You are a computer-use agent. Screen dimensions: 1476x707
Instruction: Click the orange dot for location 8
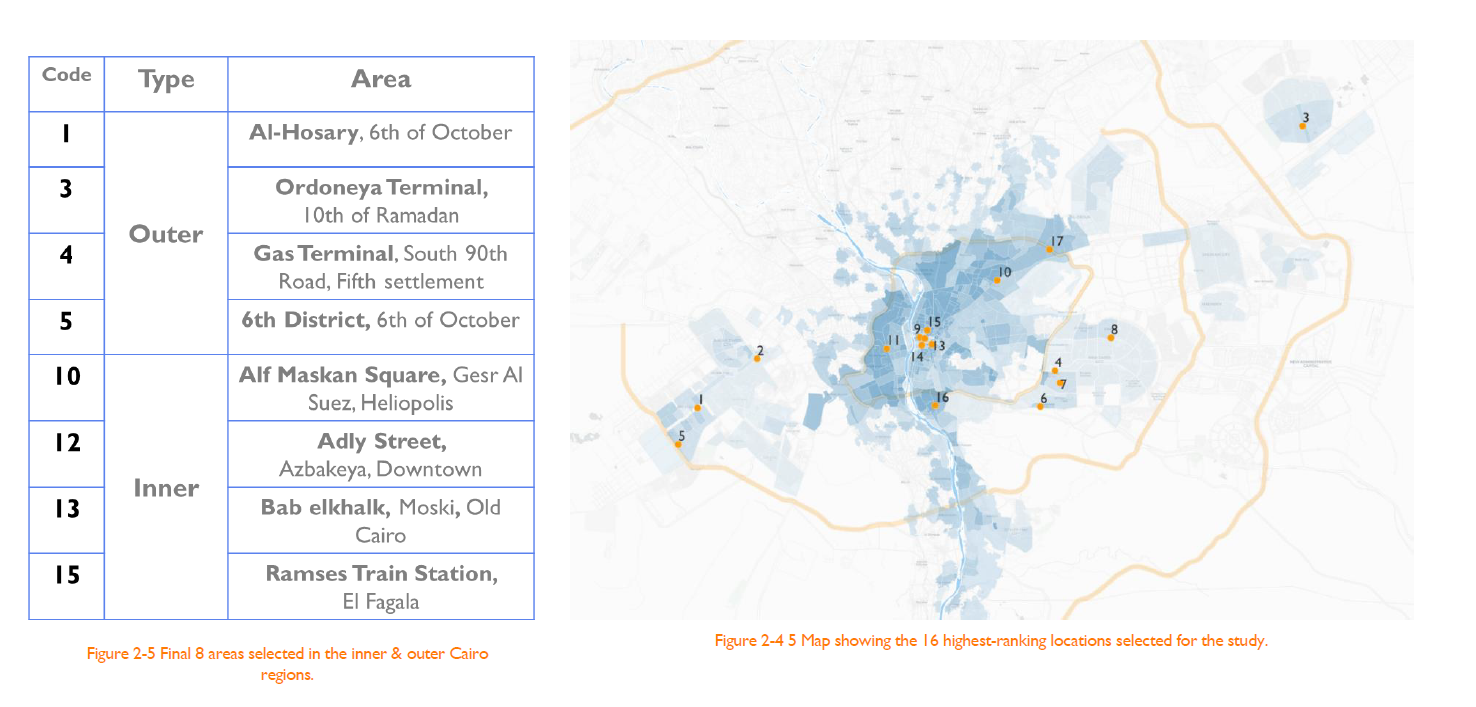coord(1110,338)
